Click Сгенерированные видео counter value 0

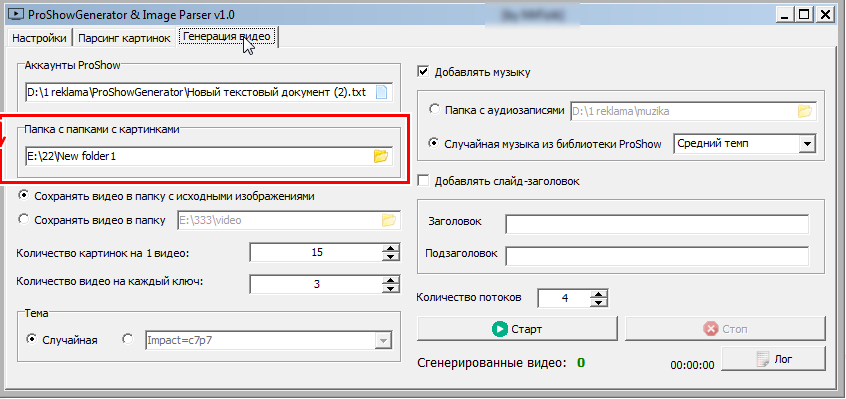[581, 362]
